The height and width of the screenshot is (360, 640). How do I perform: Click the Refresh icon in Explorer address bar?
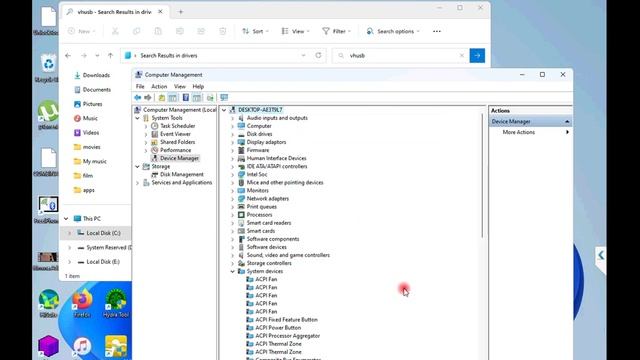click(318, 56)
